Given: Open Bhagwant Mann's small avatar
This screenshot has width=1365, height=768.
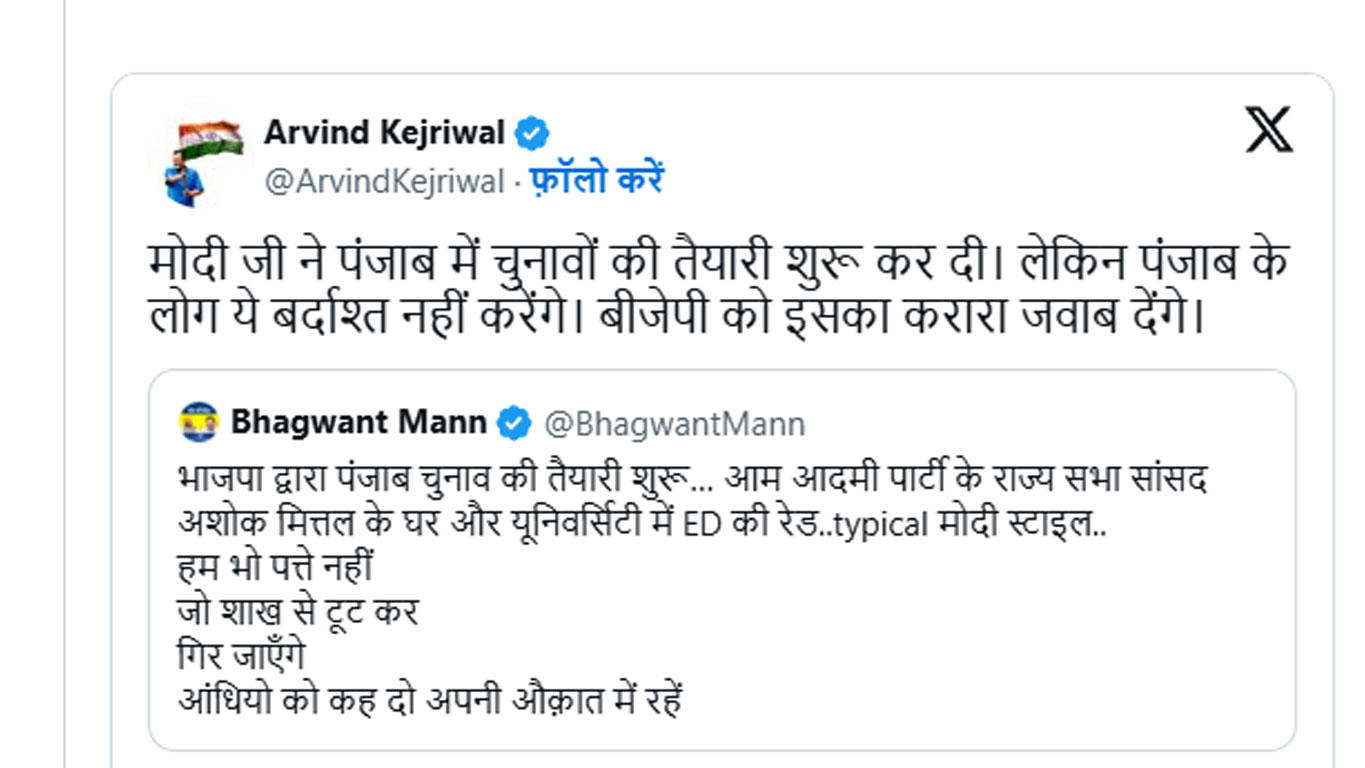Looking at the screenshot, I should [198, 423].
